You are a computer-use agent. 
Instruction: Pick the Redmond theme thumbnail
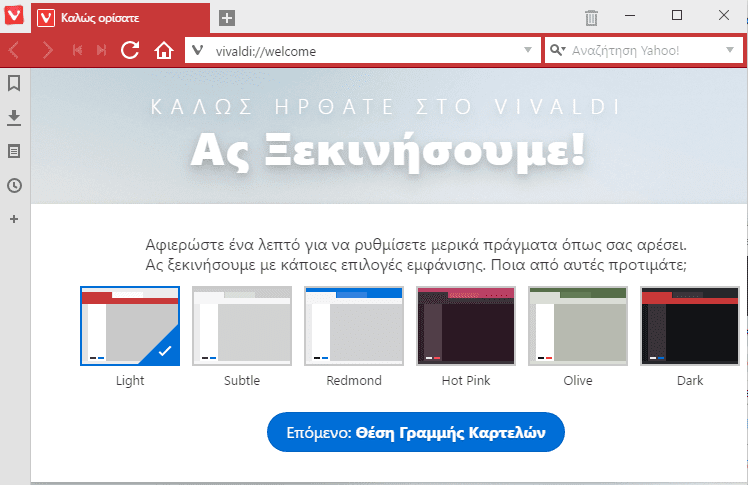pos(354,326)
